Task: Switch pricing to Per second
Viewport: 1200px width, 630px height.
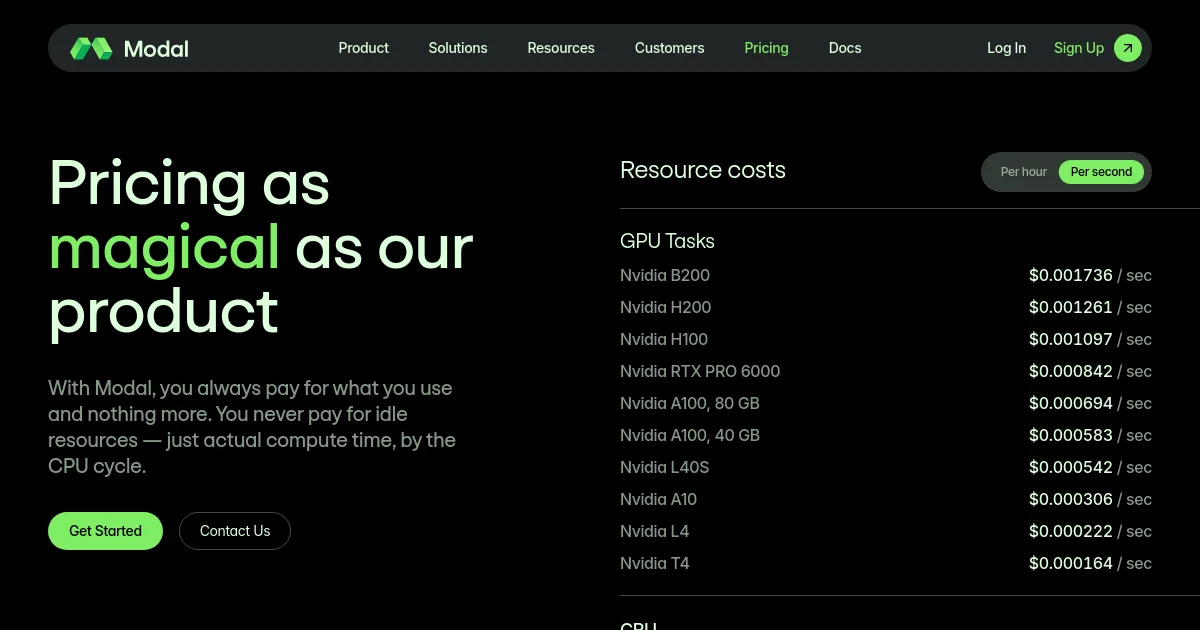Action: click(x=1101, y=172)
